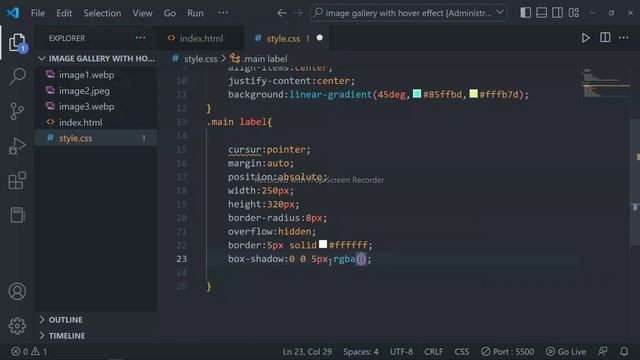The width and height of the screenshot is (640, 360).
Task: Open the Selection menu
Action: 102,13
